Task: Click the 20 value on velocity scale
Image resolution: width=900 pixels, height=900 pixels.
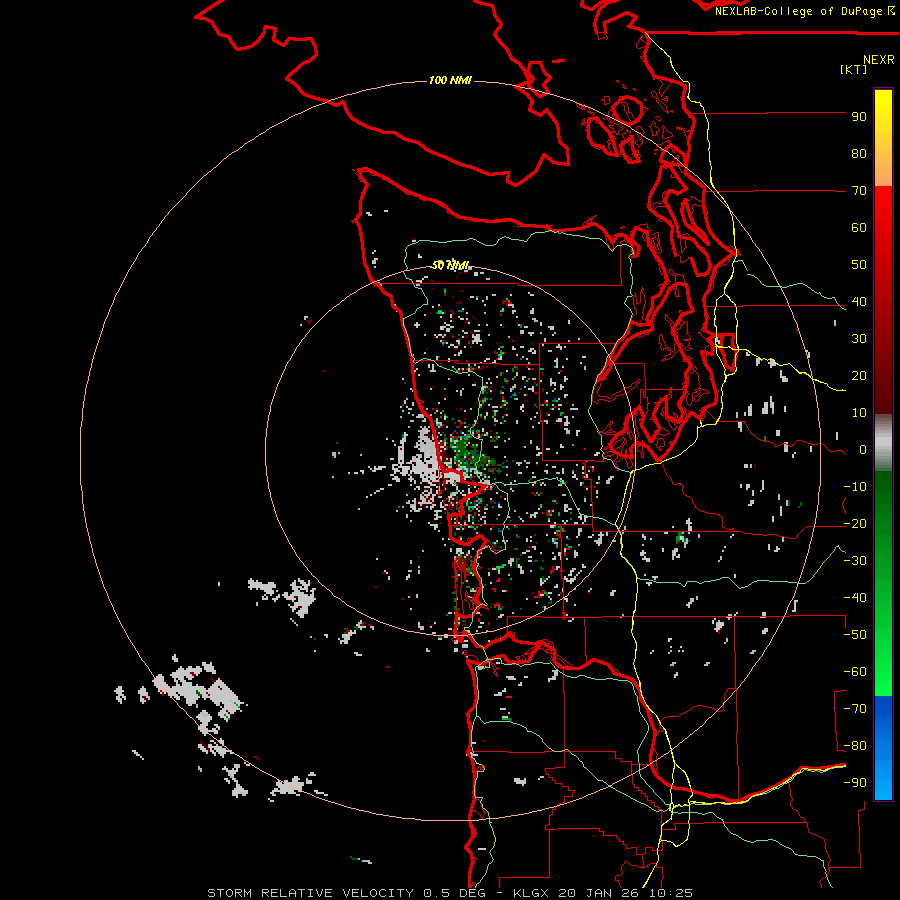Action: coord(859,375)
